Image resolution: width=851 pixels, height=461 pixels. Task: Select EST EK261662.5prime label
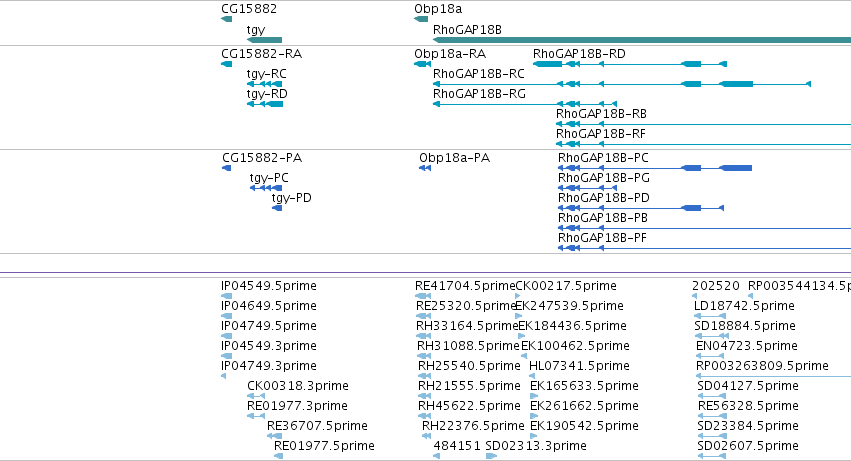point(584,407)
